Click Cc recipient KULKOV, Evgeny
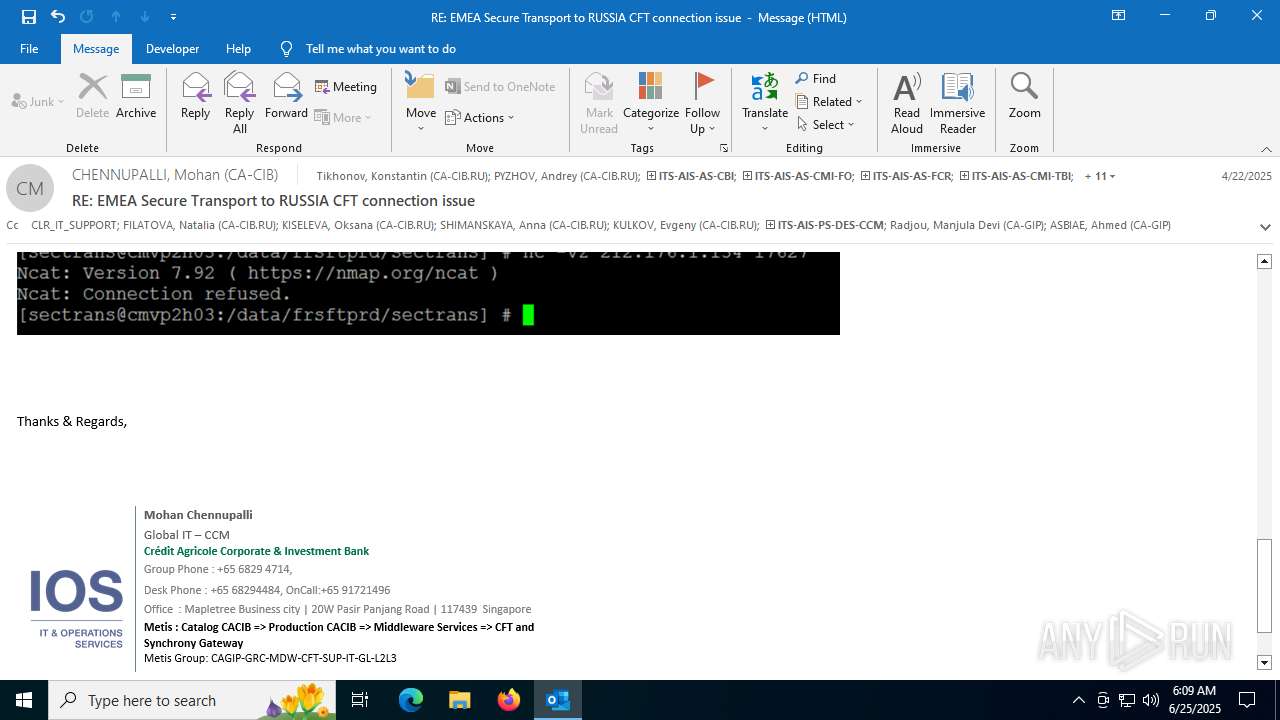Image resolution: width=1280 pixels, height=720 pixels. (685, 225)
